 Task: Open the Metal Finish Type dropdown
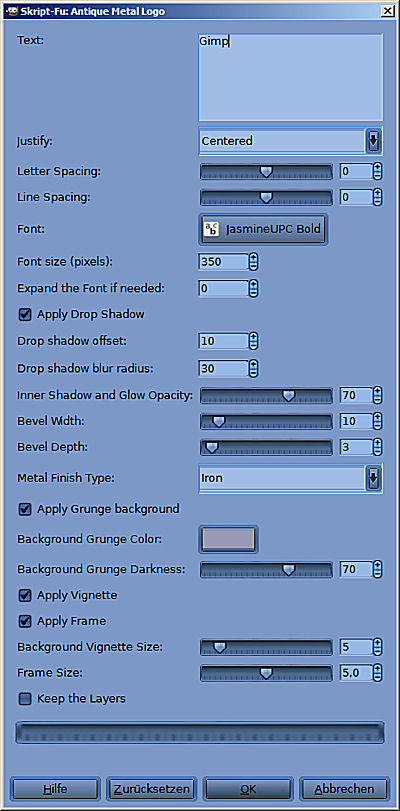291,478
